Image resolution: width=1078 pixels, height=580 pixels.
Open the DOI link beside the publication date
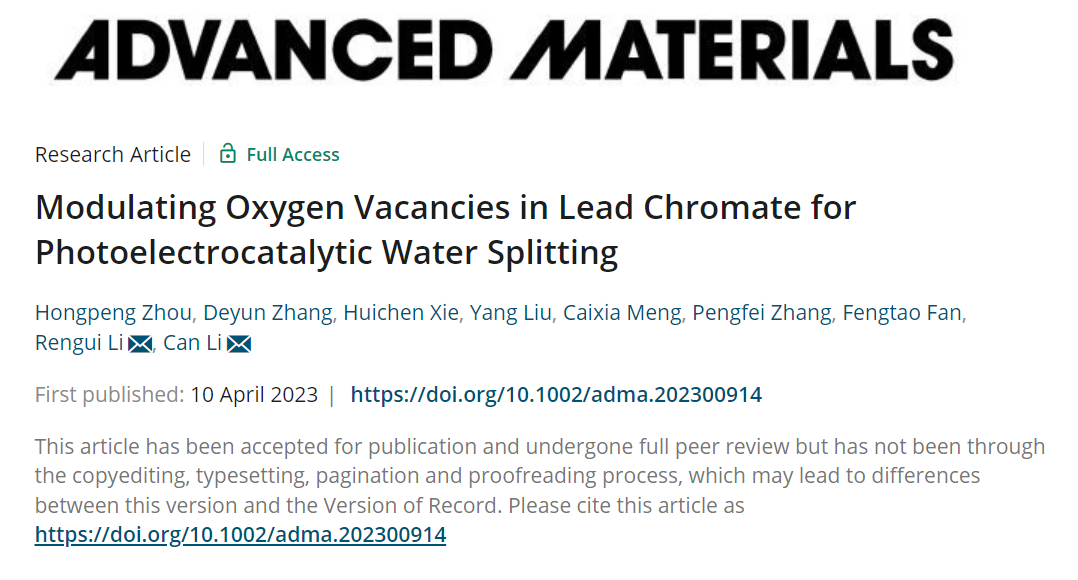click(556, 394)
